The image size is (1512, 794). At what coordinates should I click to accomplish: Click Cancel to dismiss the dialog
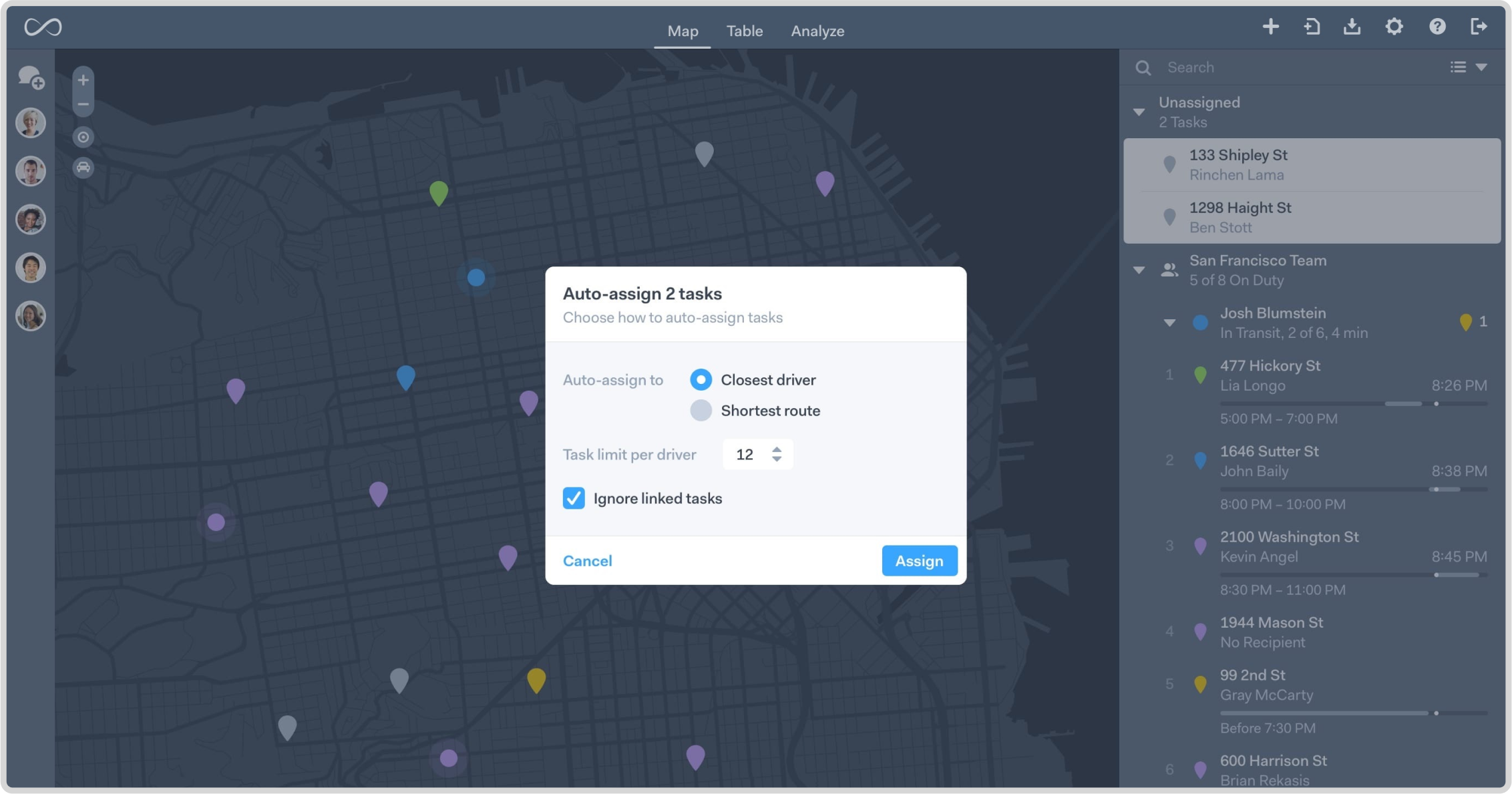tap(587, 561)
